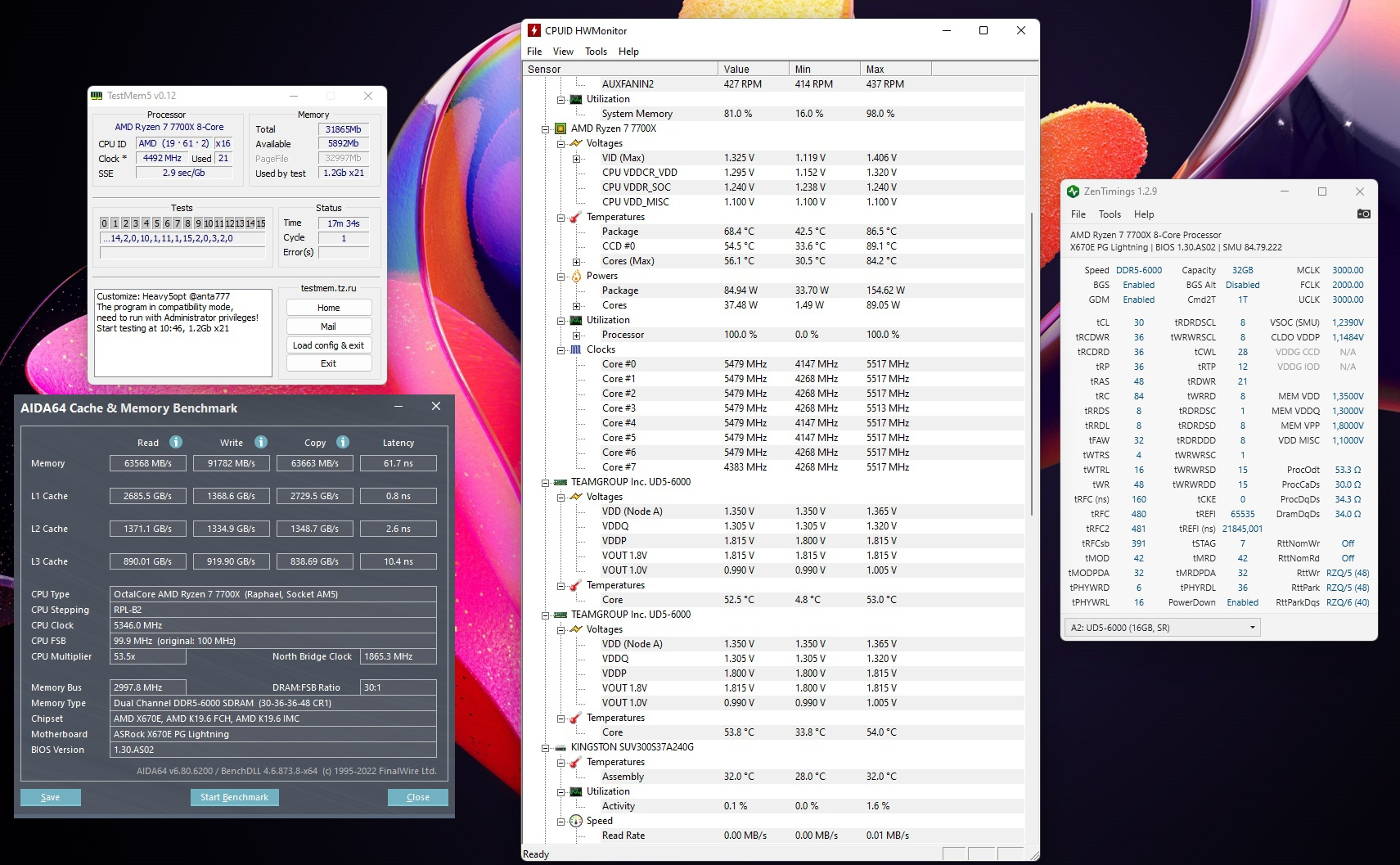Click the Memory Read value 63568 MB/s
This screenshot has width=1400, height=865.
[x=148, y=463]
